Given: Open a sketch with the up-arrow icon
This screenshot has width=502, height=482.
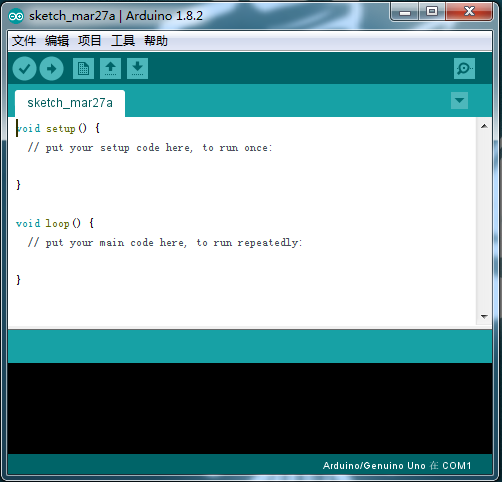Looking at the screenshot, I should tap(110, 69).
